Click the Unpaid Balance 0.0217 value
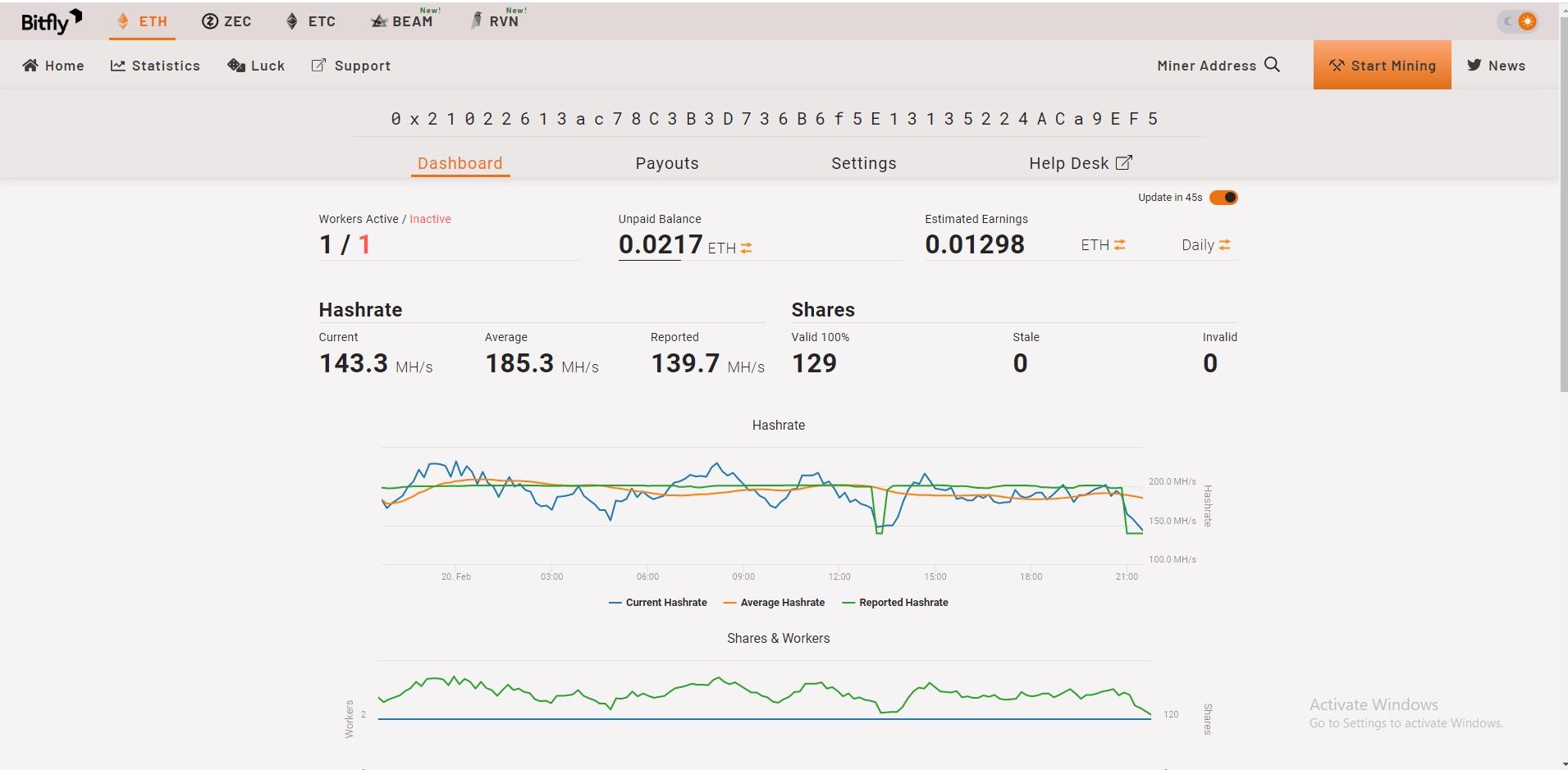The width and height of the screenshot is (1568, 770). (661, 244)
